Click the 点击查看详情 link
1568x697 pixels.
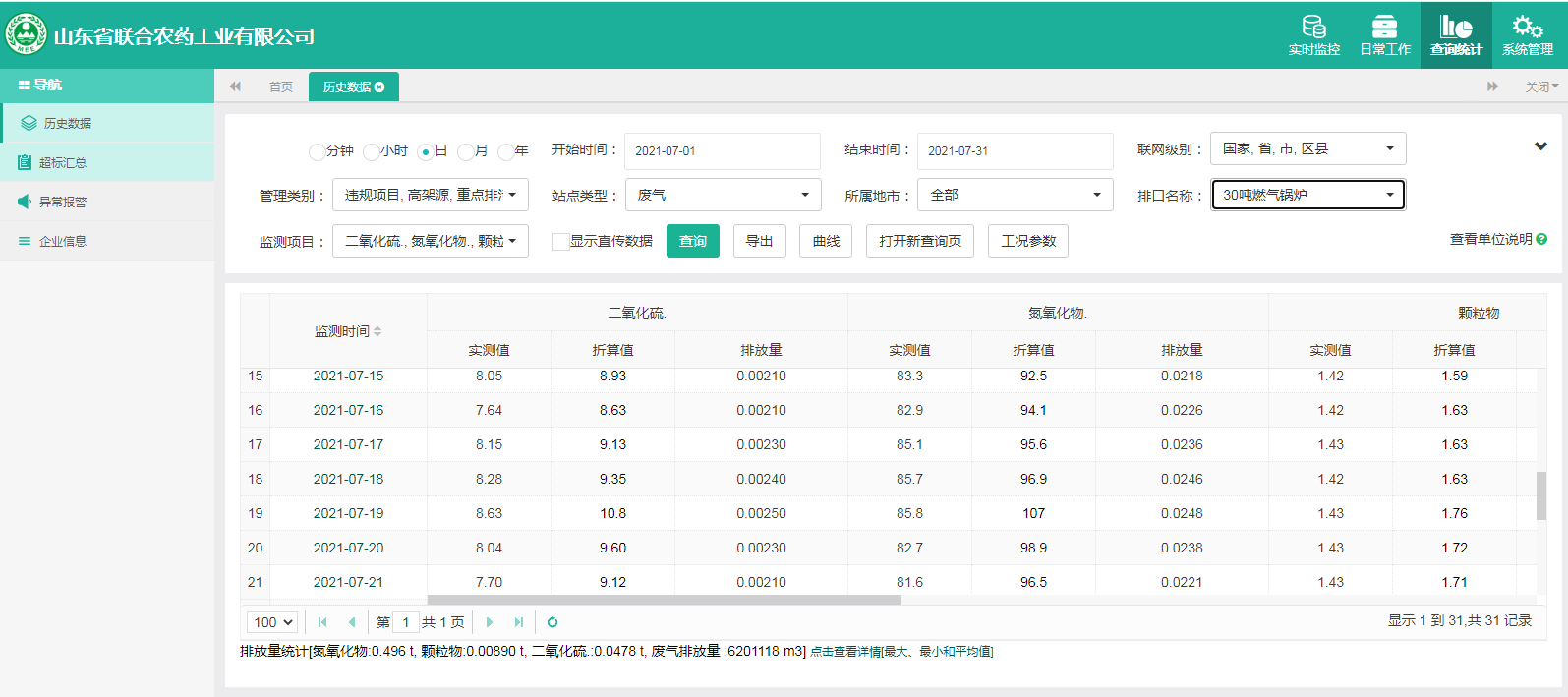[x=900, y=652]
